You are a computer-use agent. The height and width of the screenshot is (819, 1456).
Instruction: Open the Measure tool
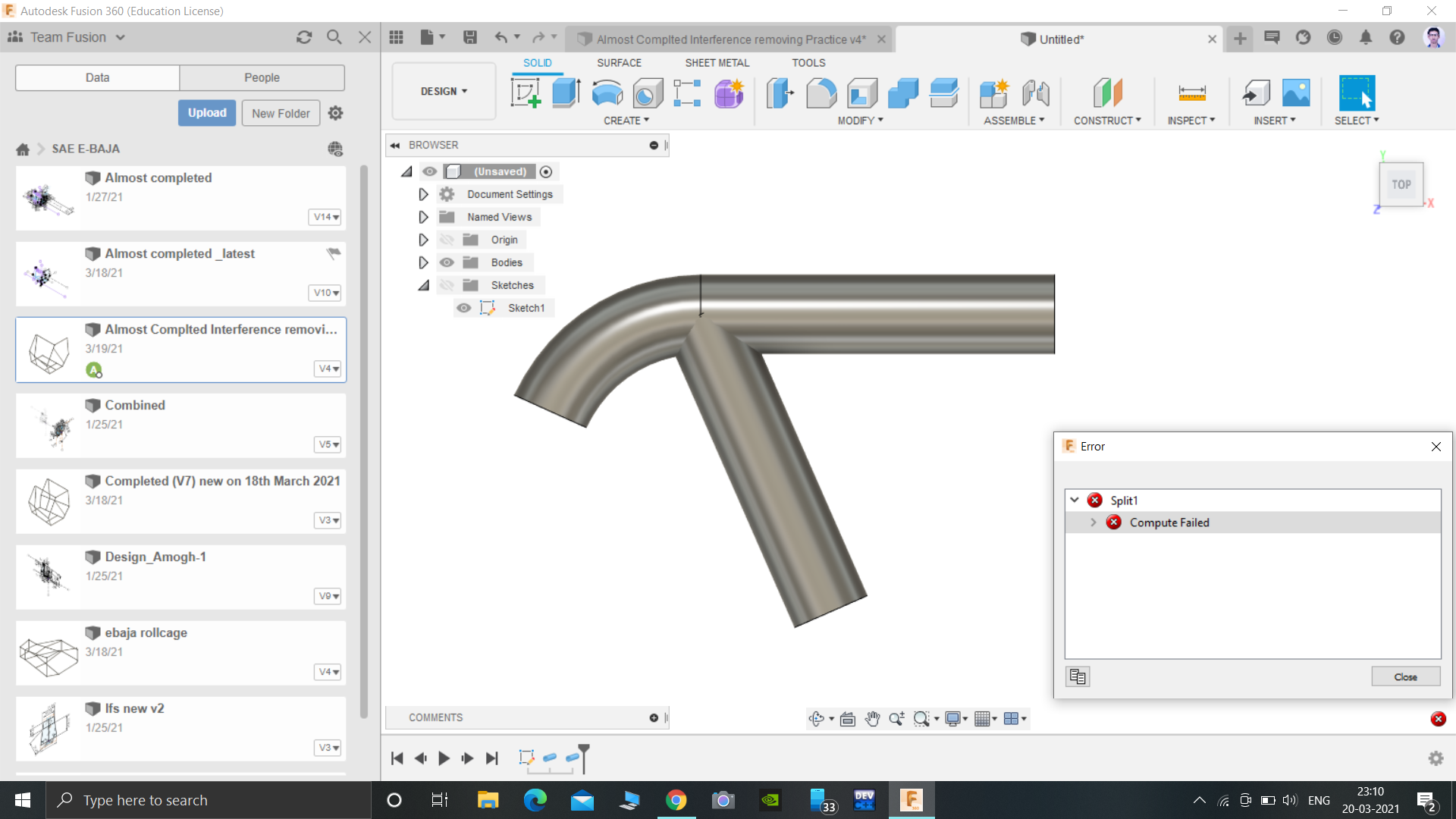click(1191, 93)
